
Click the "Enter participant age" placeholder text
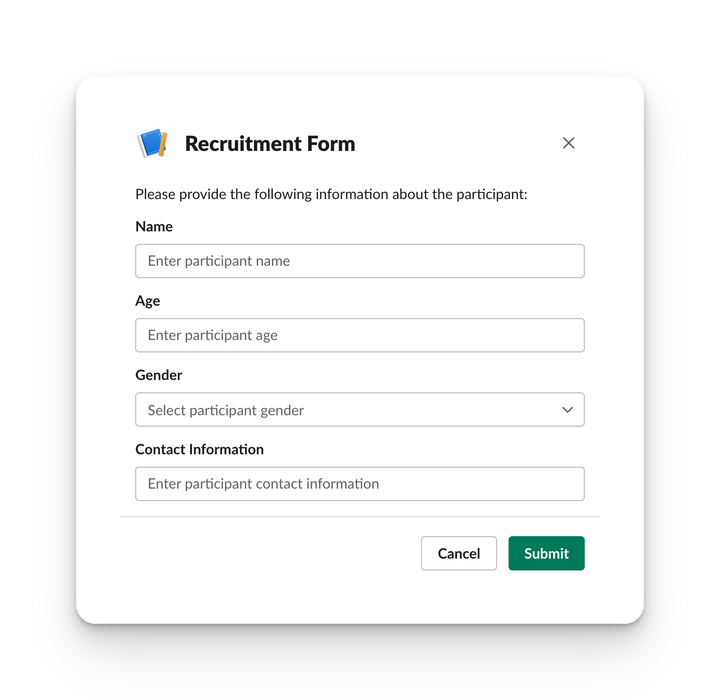click(213, 335)
